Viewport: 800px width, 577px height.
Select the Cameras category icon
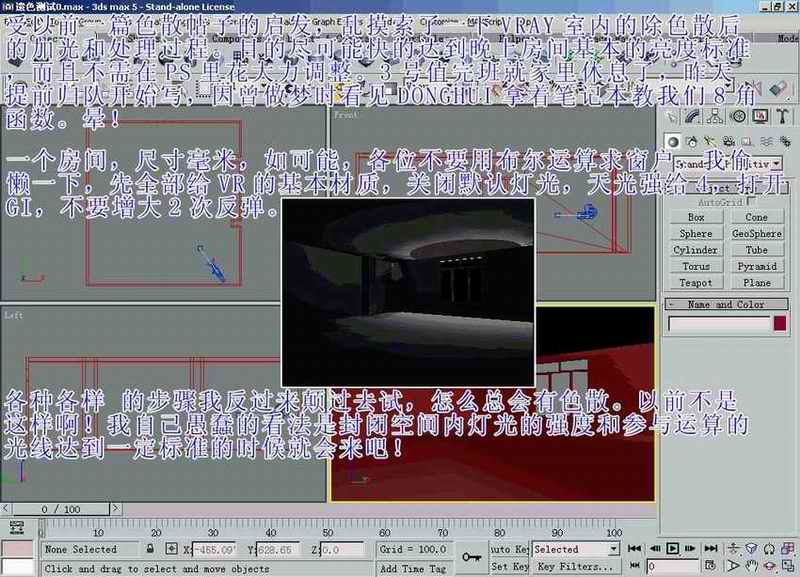729,142
